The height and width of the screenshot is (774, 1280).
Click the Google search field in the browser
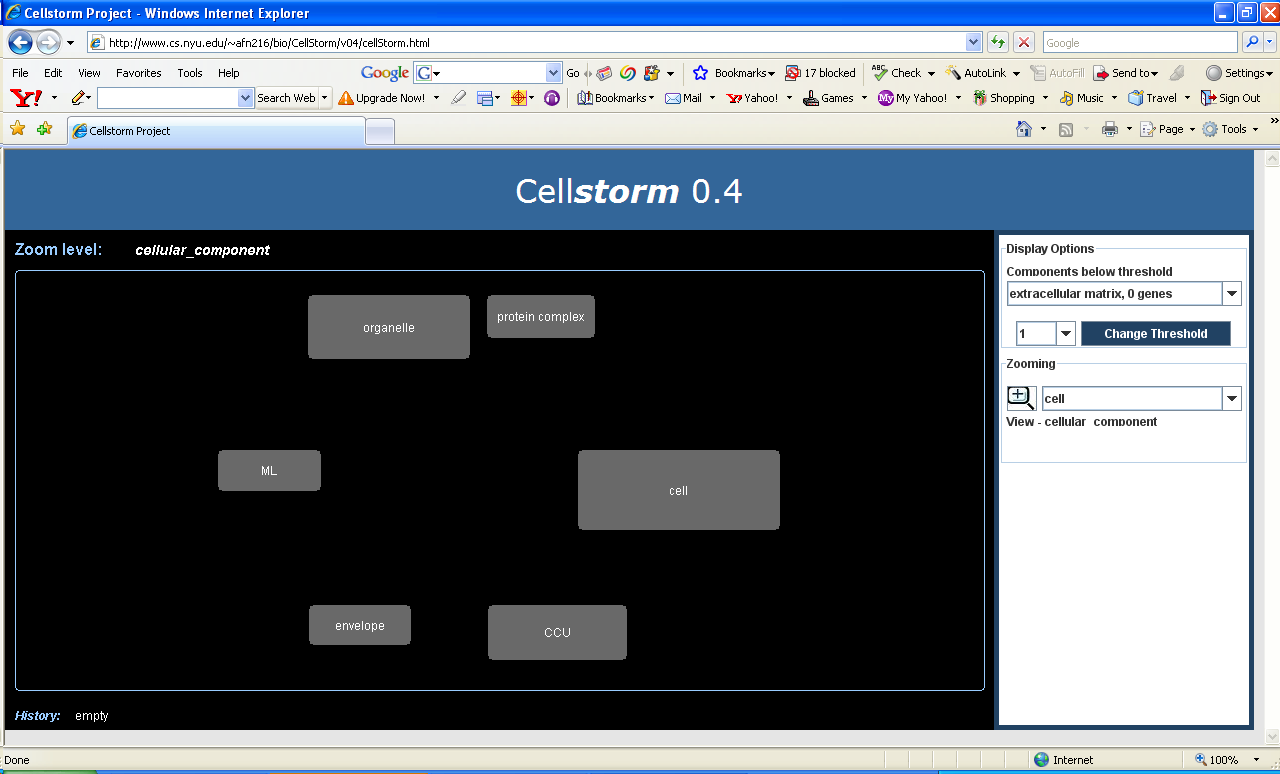coord(1139,43)
